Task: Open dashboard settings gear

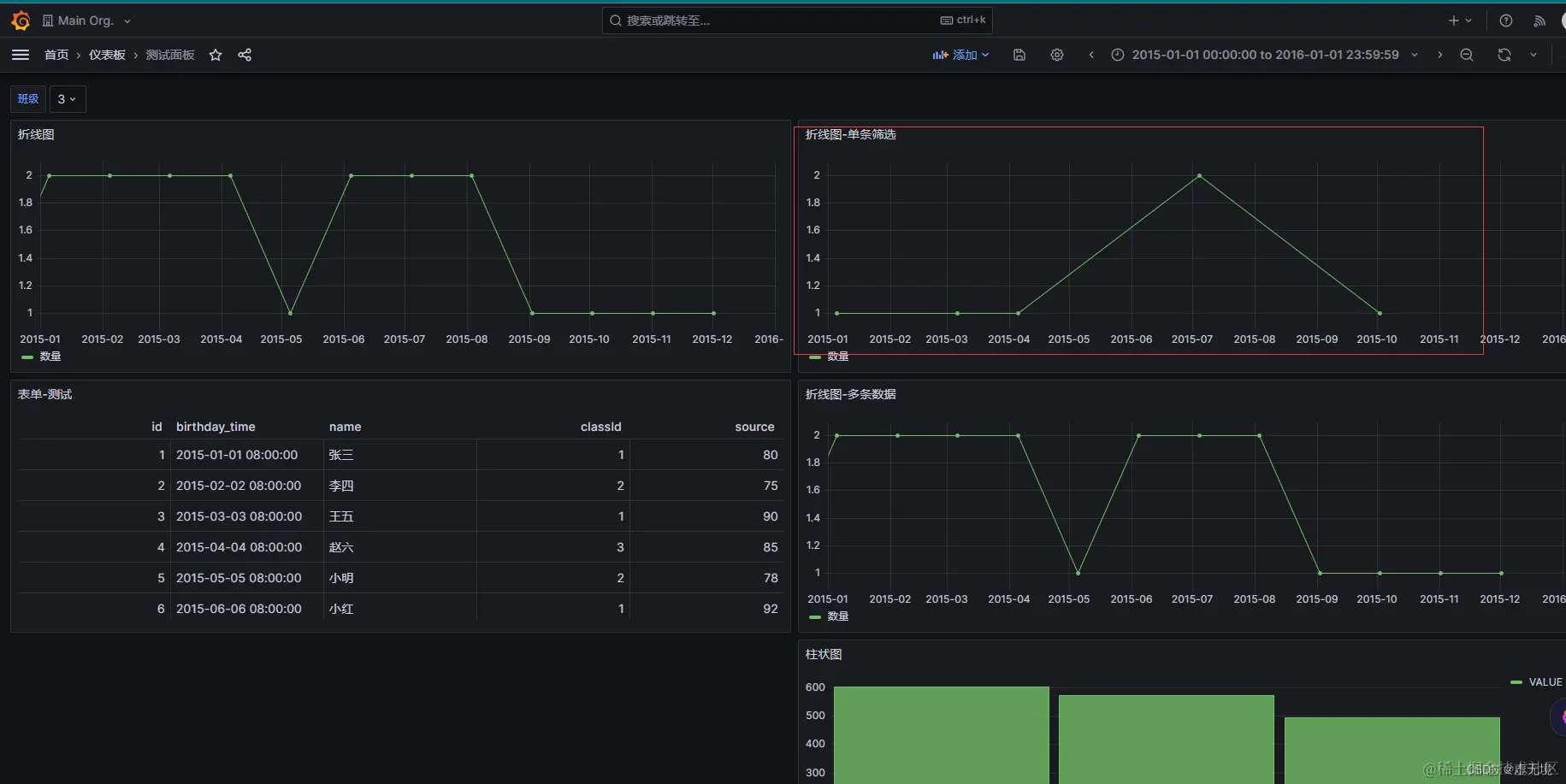Action: point(1057,55)
